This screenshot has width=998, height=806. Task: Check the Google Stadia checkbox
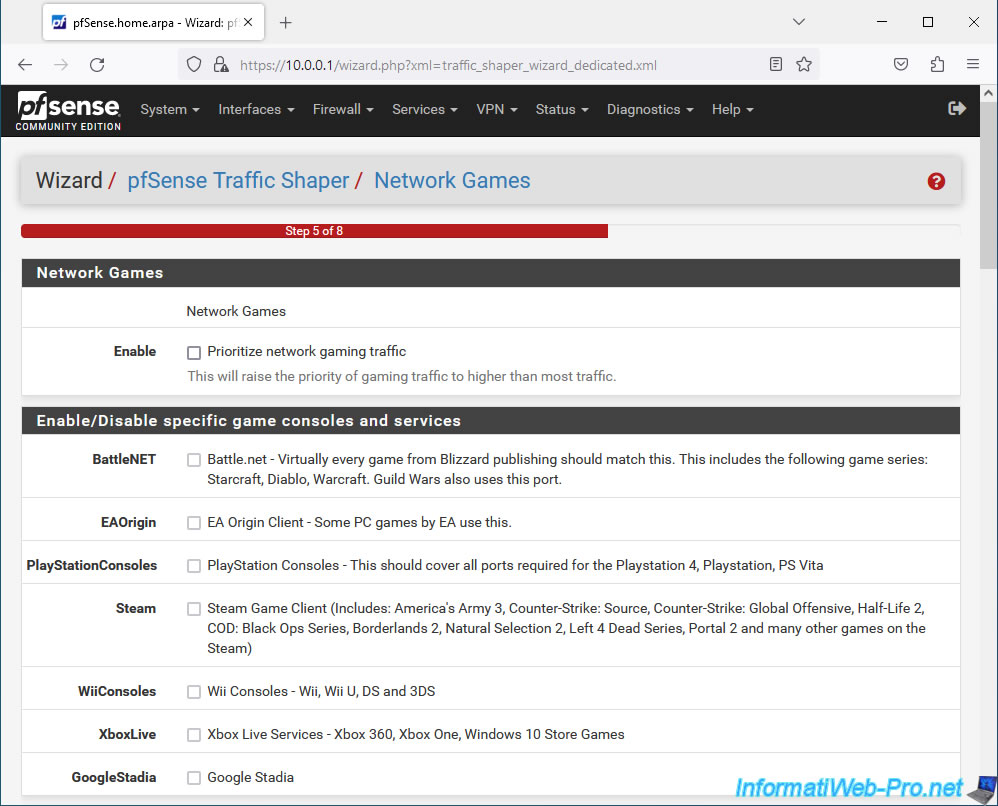click(x=194, y=778)
